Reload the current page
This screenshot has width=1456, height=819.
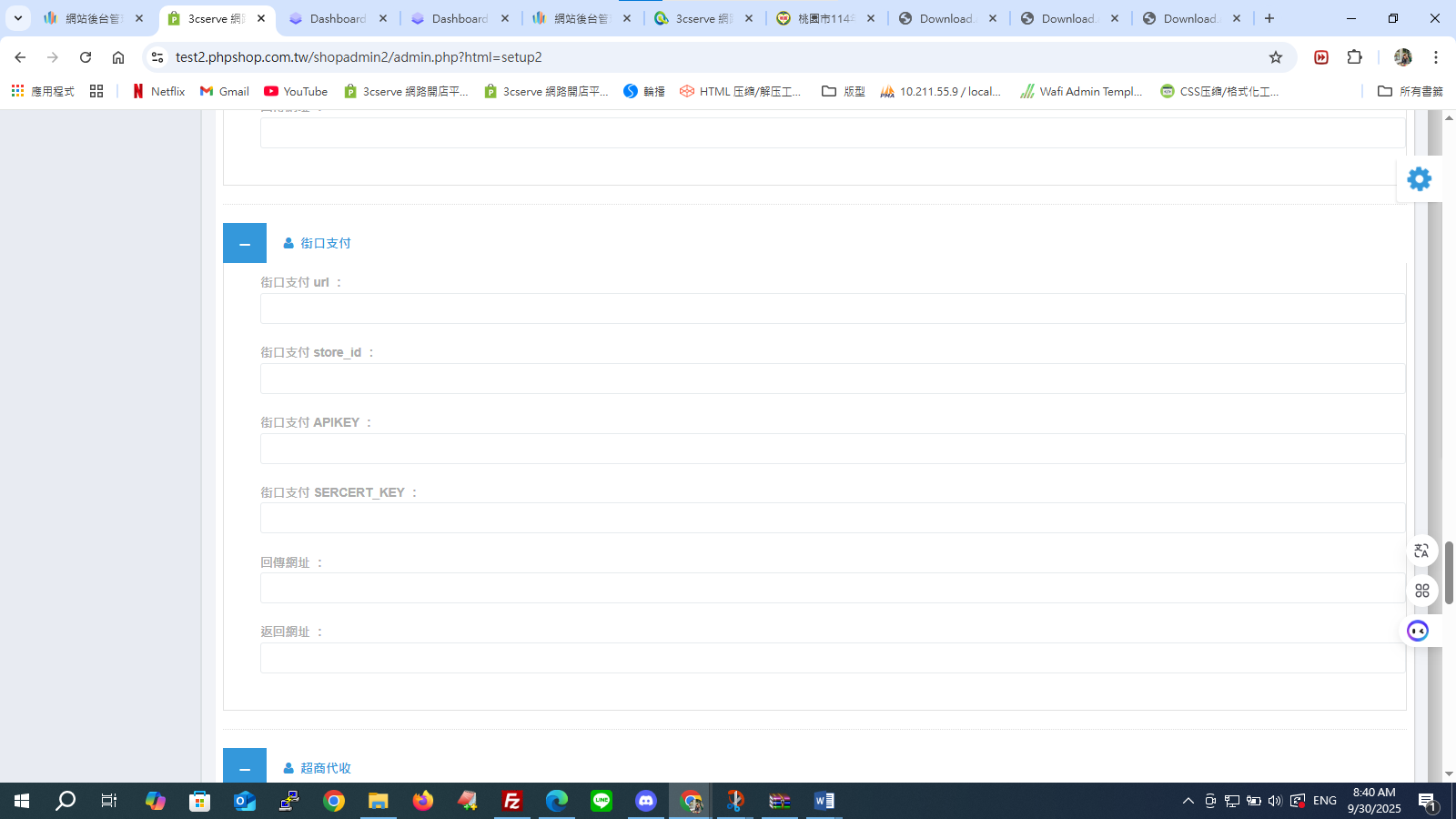(x=86, y=57)
